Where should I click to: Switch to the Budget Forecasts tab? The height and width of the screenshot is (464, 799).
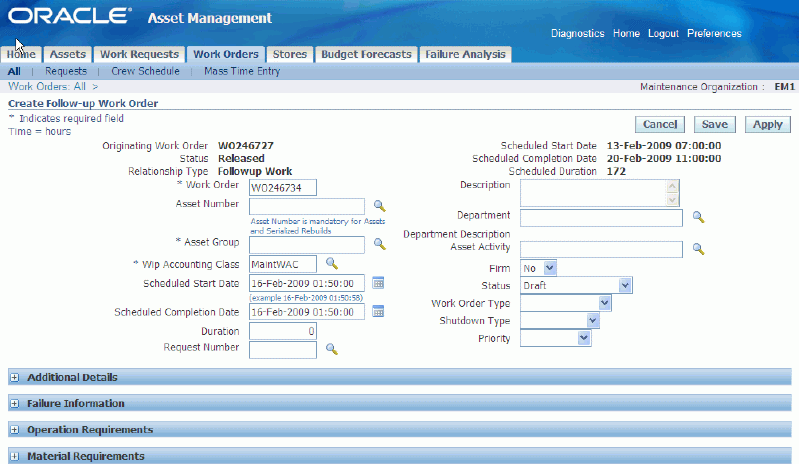(x=366, y=54)
